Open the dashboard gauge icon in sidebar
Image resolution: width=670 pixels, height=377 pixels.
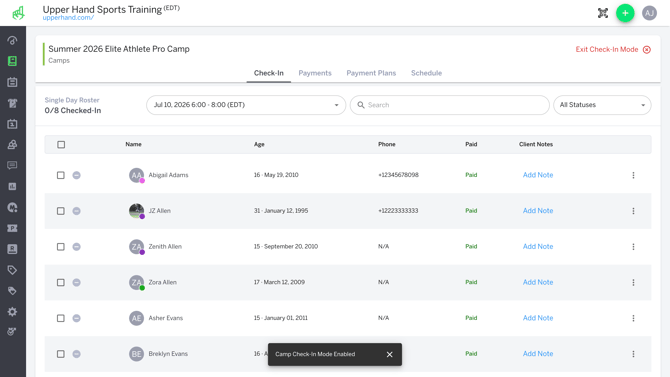pos(12,41)
